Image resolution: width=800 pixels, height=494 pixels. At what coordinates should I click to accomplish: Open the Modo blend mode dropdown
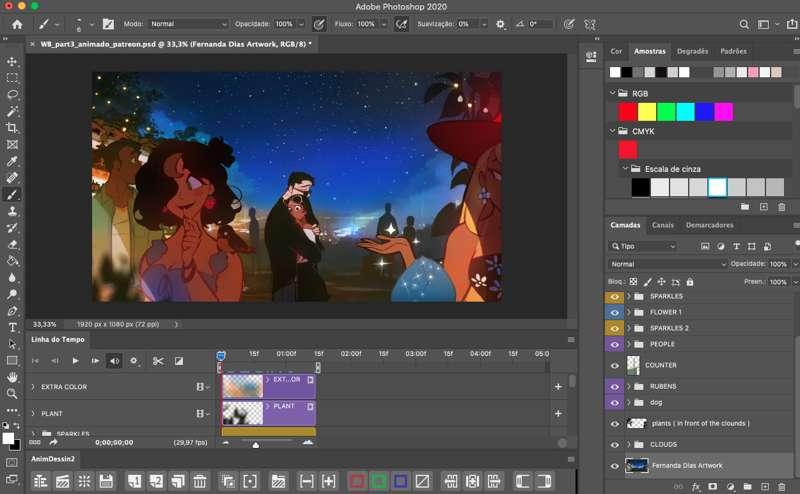[188, 24]
